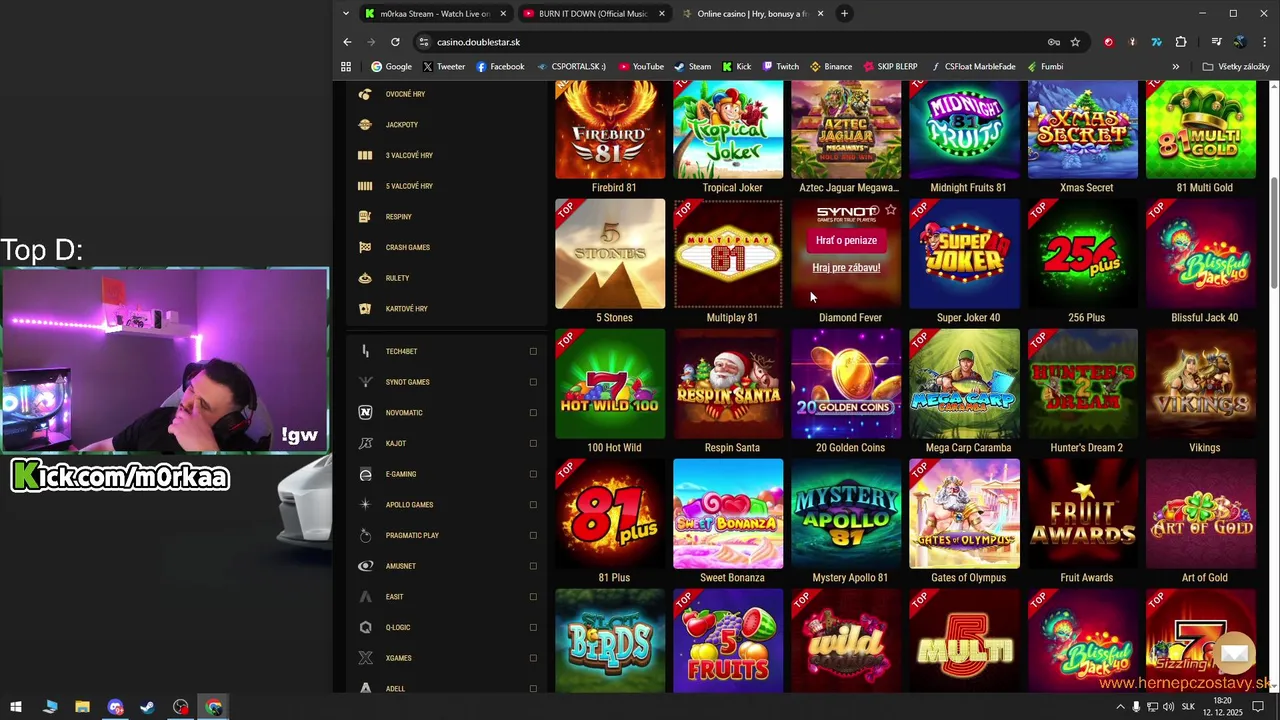1280x720 pixels.
Task: Select the Rulety category icon
Action: click(x=365, y=278)
